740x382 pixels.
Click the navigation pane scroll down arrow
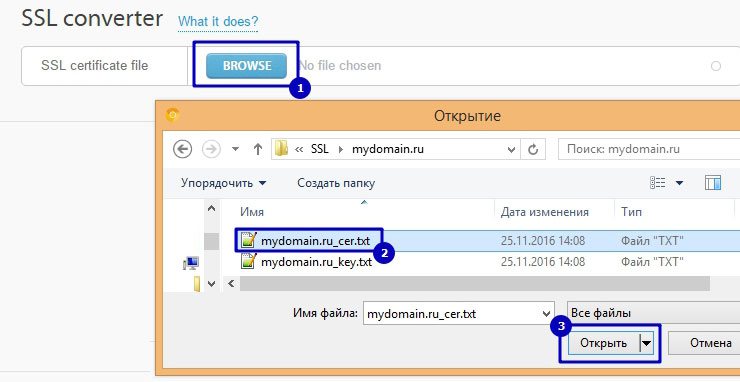(211, 284)
